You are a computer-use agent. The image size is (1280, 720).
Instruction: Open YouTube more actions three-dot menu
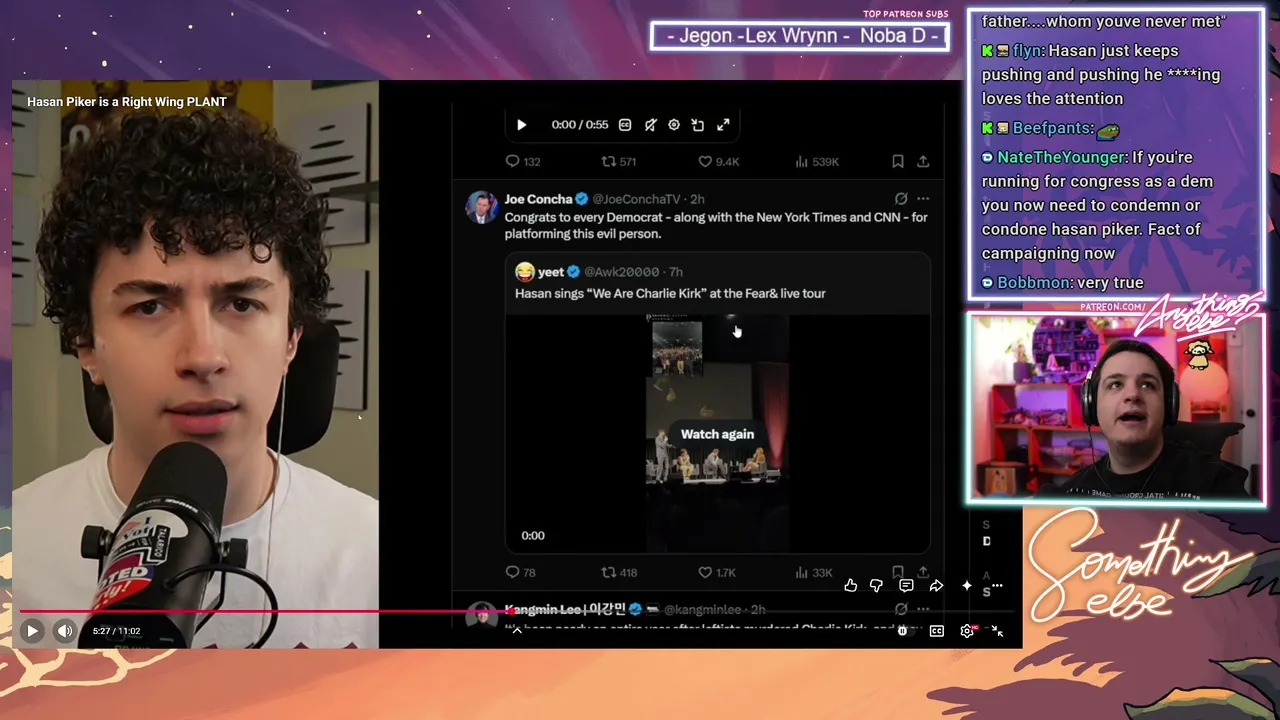997,586
